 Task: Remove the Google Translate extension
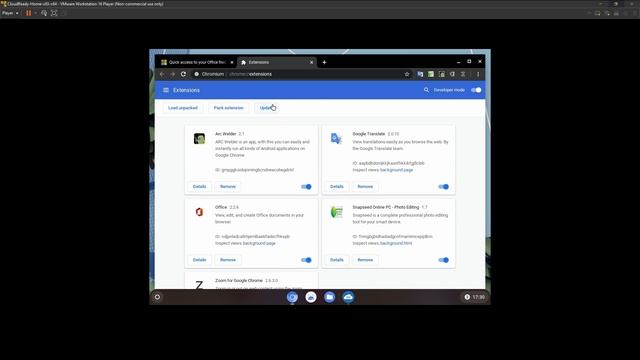[365, 187]
